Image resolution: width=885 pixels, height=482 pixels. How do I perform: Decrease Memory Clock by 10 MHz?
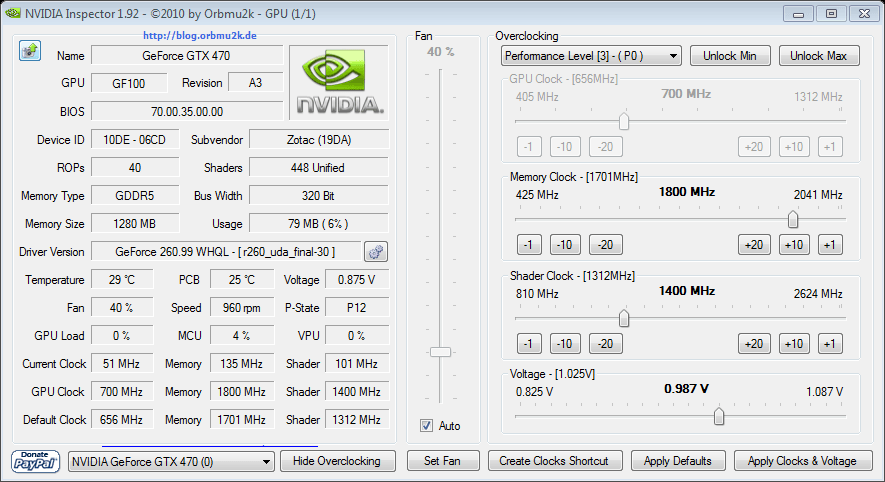point(565,245)
